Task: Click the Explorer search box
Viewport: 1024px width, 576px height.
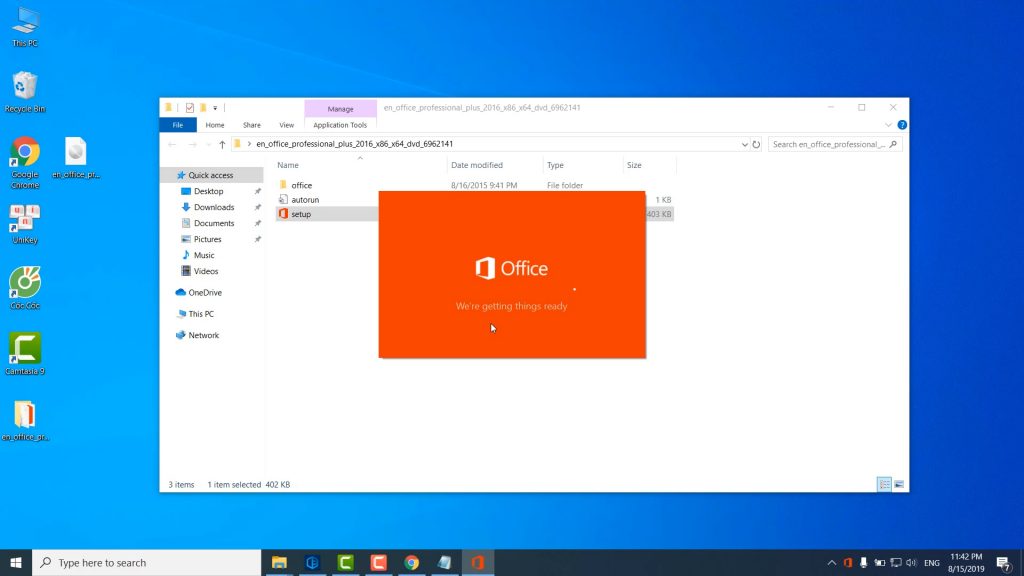Action: coord(835,144)
